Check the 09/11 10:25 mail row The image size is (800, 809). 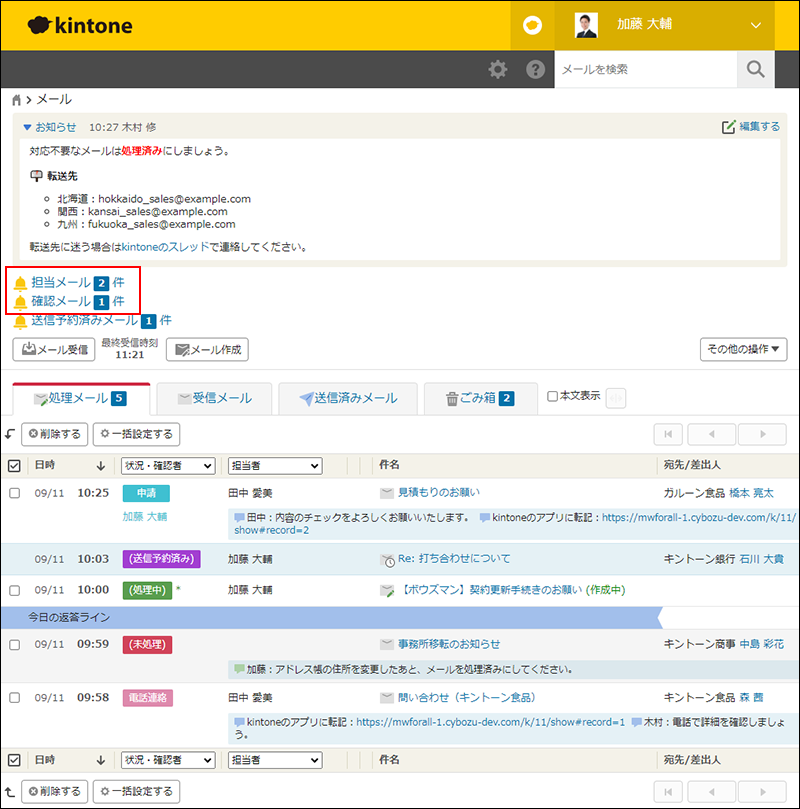[14, 493]
